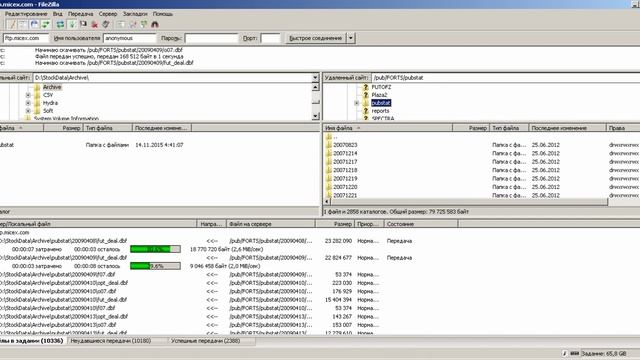640x360 pixels.
Task: Click the Hydra folder icon in local tree
Action: click(x=37, y=103)
